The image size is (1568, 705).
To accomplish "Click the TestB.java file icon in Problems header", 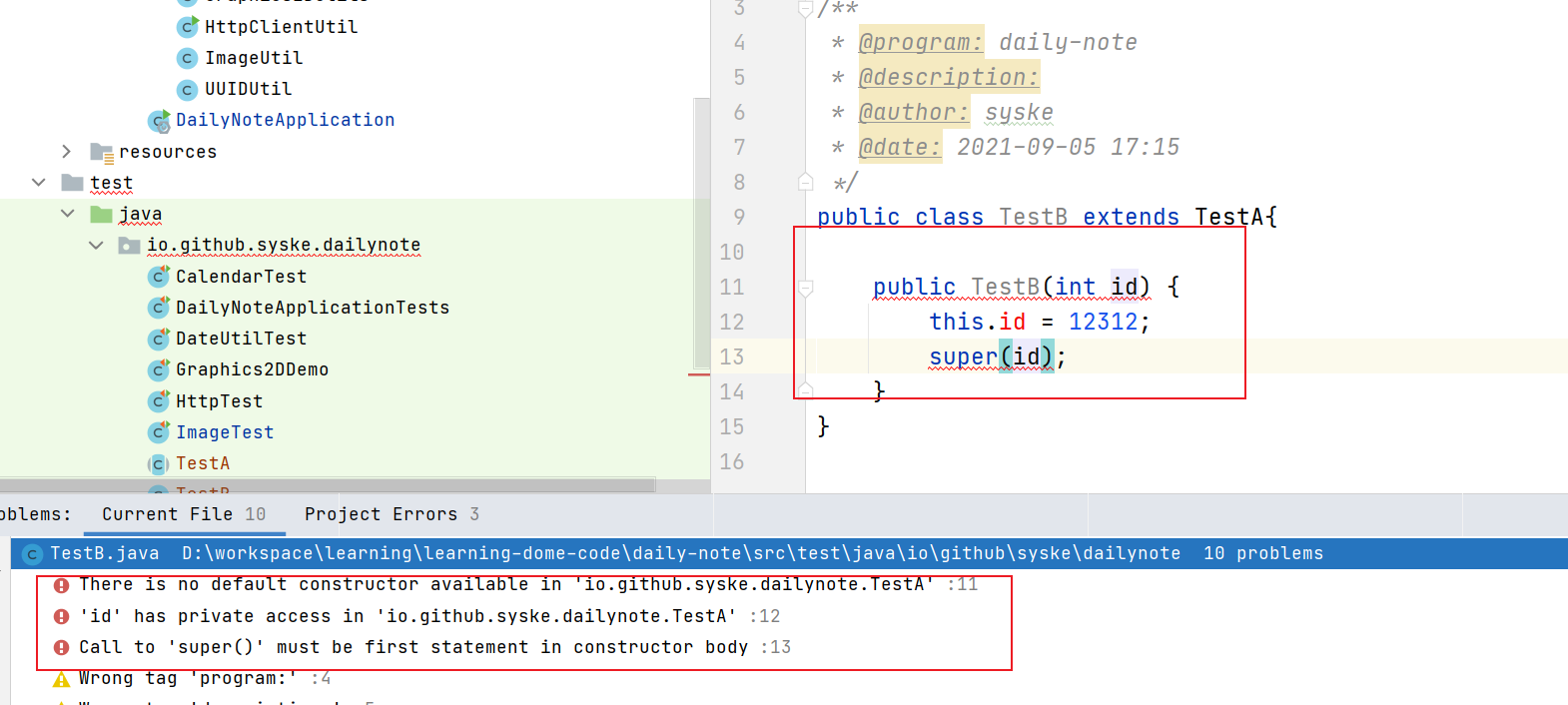I will [x=32, y=553].
